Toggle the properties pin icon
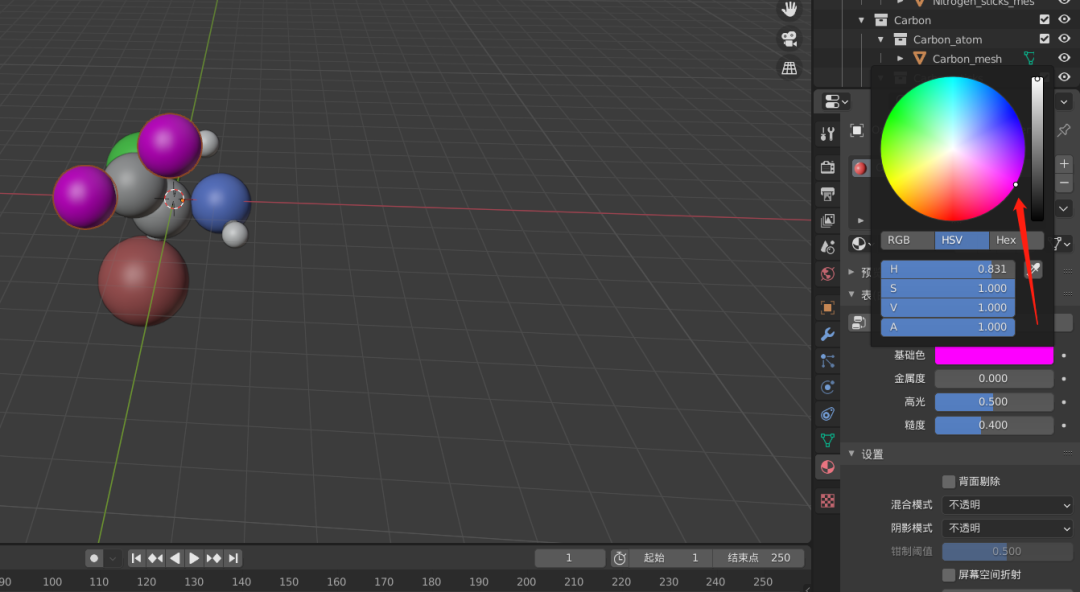 coord(1064,130)
